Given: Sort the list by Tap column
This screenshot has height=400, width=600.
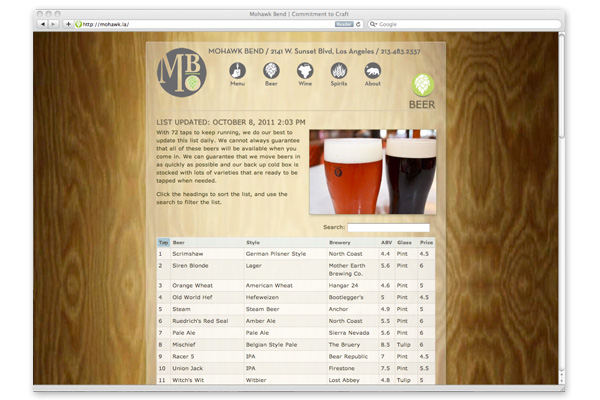Looking at the screenshot, I should (x=163, y=242).
